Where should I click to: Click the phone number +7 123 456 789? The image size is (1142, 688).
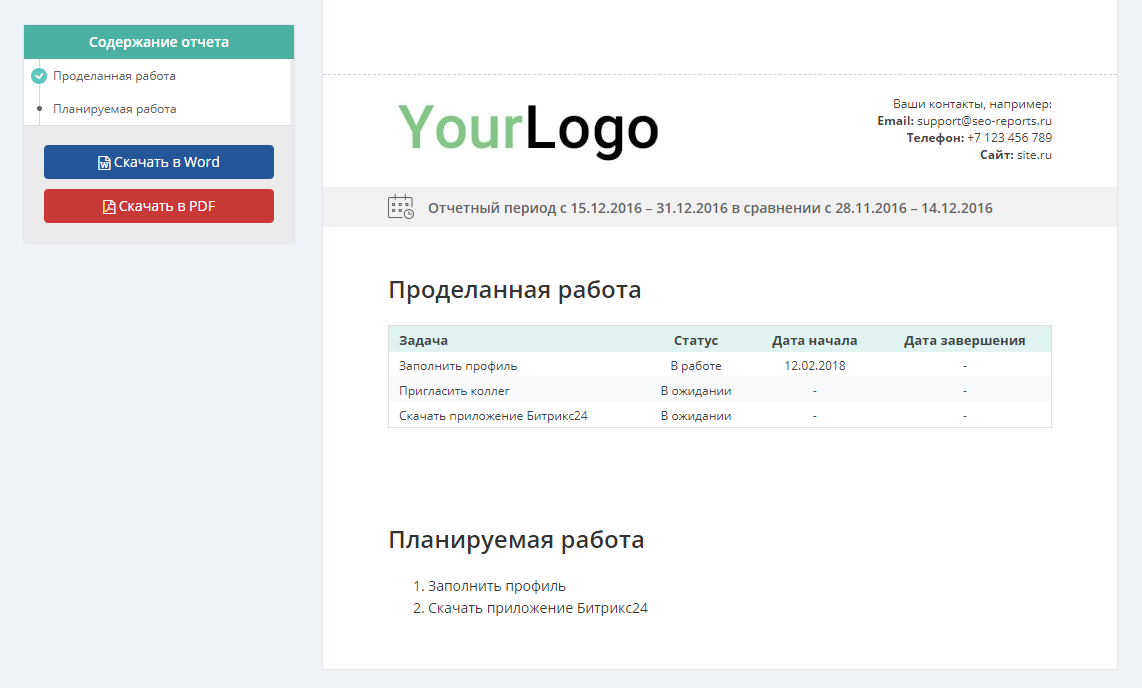point(1009,138)
